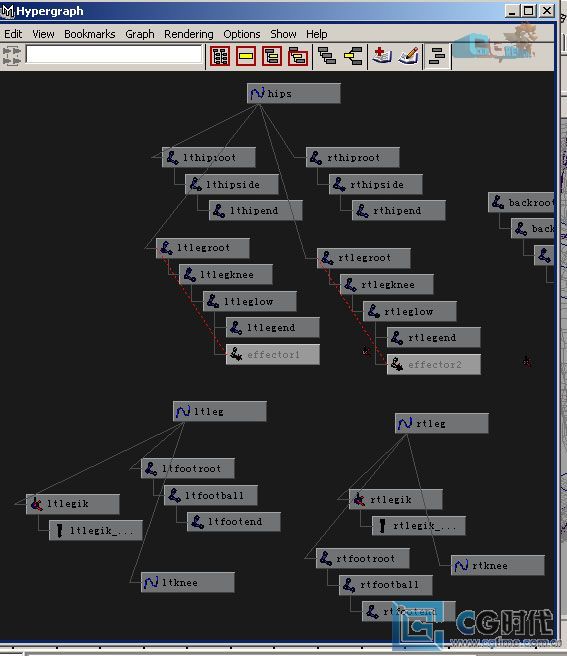Show input and output connections icon

353,56
